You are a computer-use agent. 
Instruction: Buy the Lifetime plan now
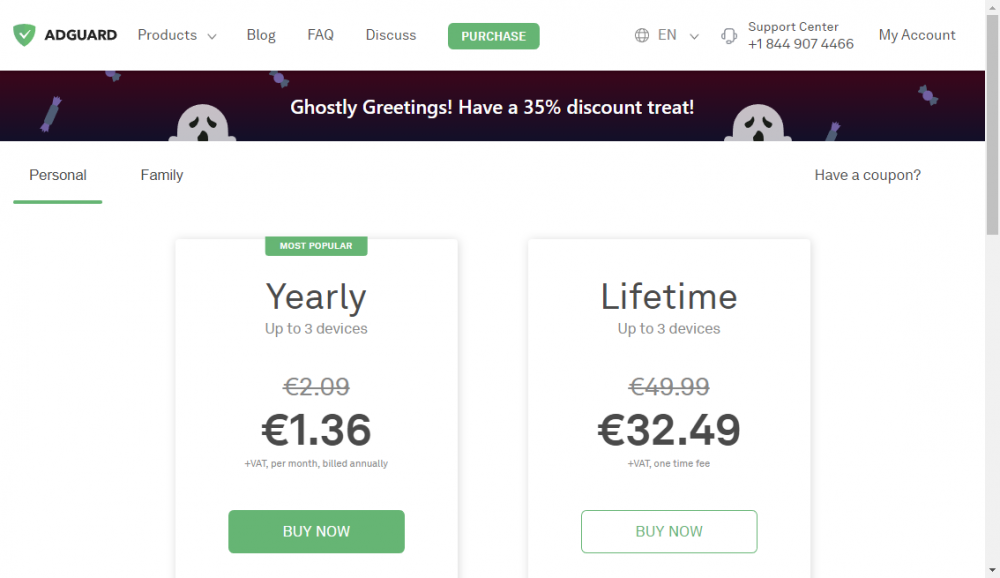[669, 531]
